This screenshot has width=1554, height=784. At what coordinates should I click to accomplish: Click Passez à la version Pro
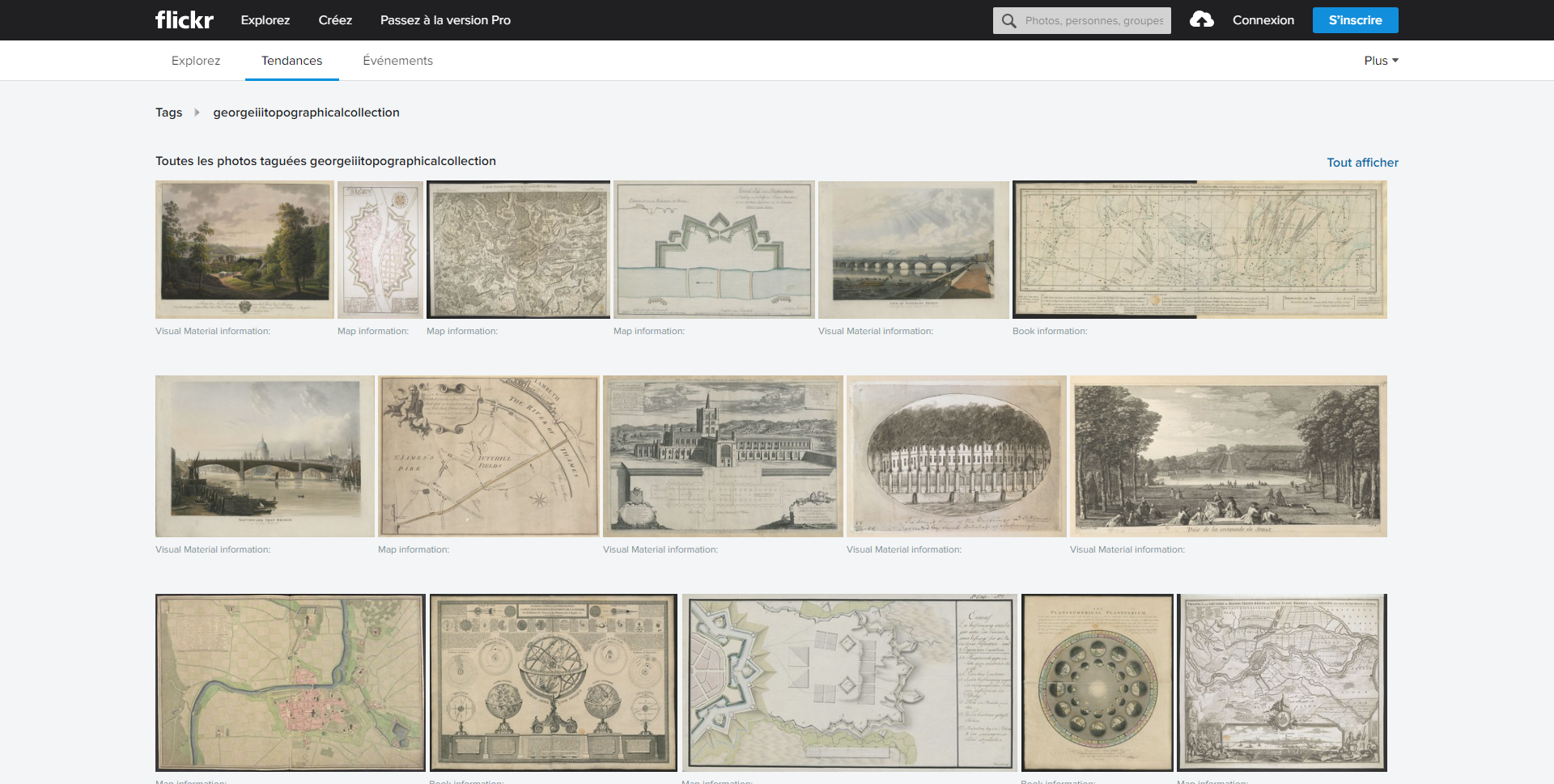445,19
